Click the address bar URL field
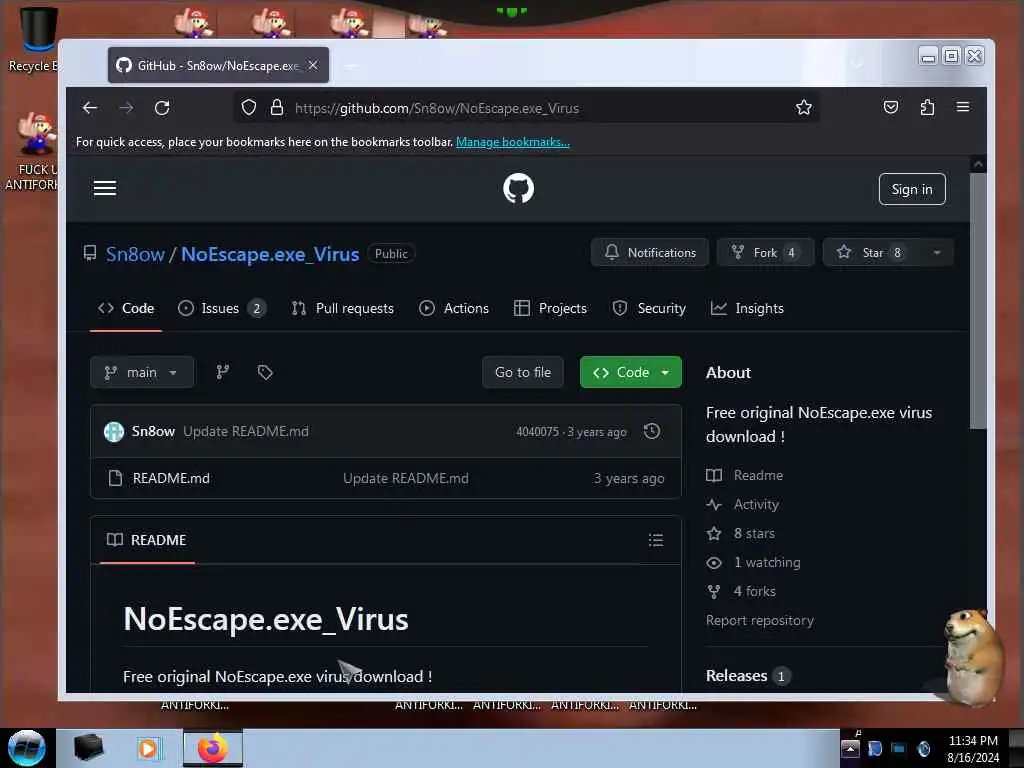This screenshot has width=1024, height=768. point(526,108)
